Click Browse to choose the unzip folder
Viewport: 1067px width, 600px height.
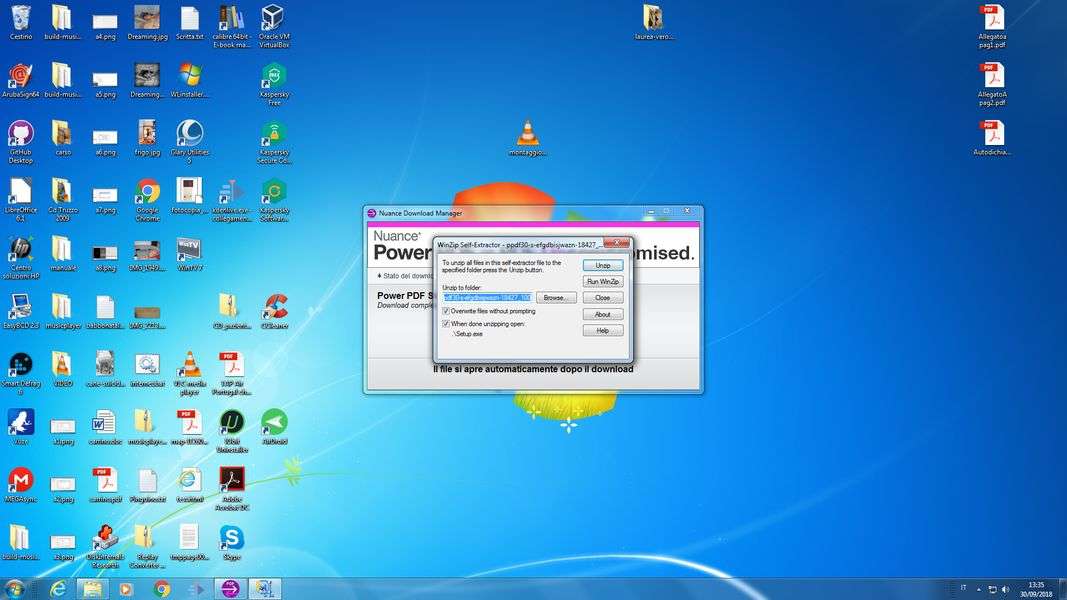556,298
